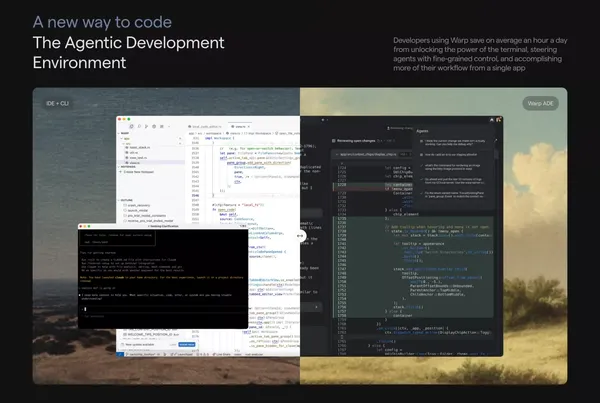Open agent task about fixing return variant name
Image resolution: width=600 pixels, height=403 pixels.
pos(452,194)
